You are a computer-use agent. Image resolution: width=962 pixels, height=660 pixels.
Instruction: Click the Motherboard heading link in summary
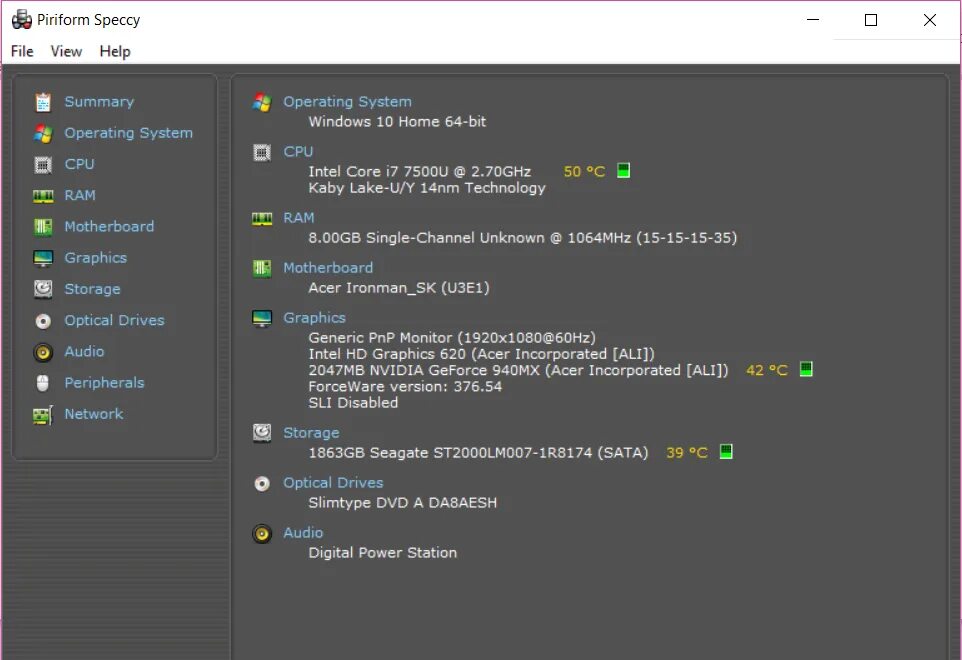pyautogui.click(x=328, y=268)
